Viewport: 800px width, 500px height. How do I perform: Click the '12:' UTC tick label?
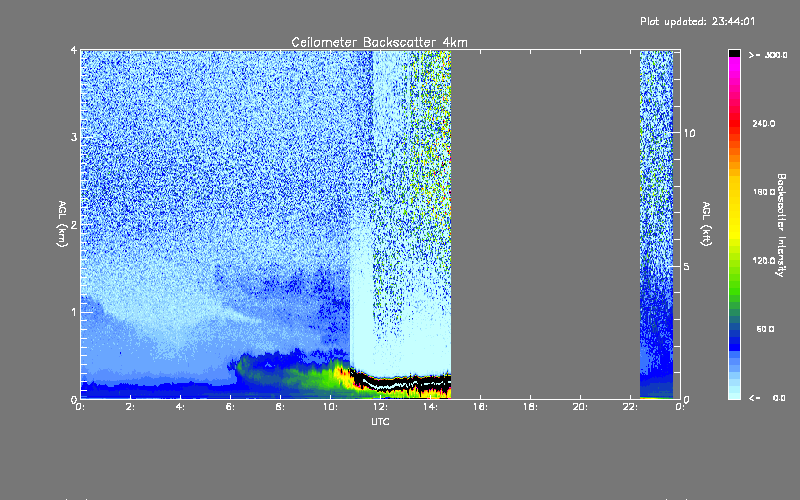click(x=380, y=407)
